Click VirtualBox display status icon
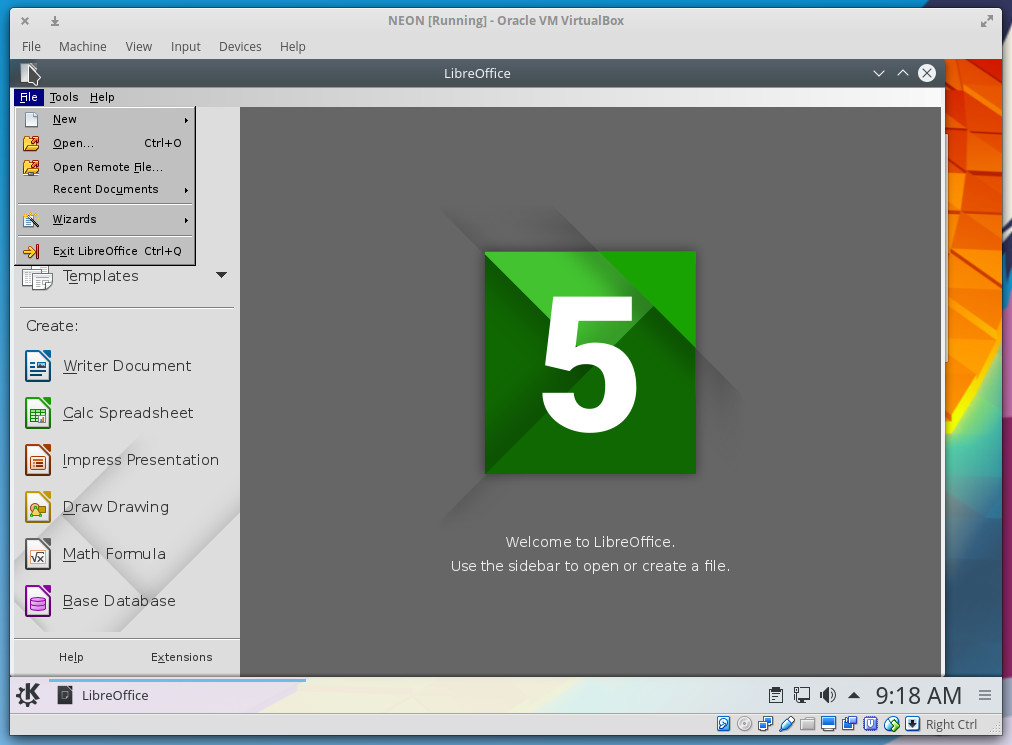 (x=829, y=724)
